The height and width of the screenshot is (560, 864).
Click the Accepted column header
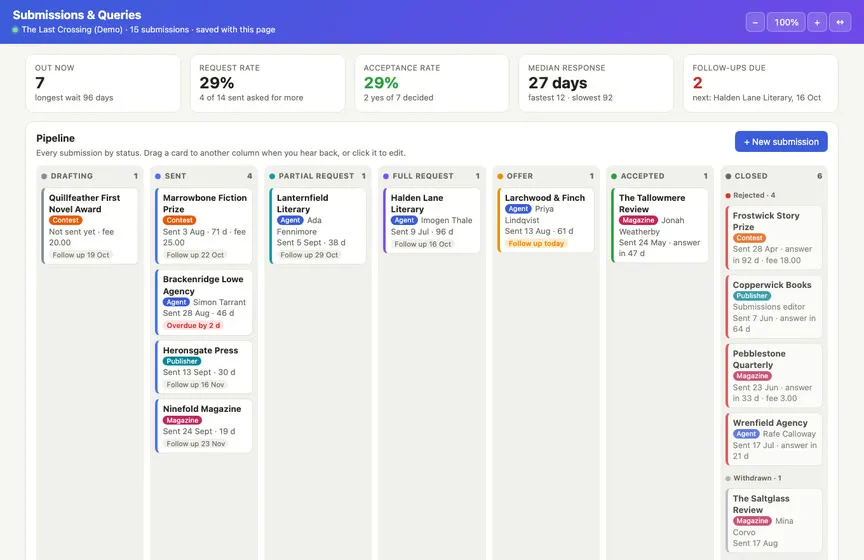pyautogui.click(x=660, y=176)
